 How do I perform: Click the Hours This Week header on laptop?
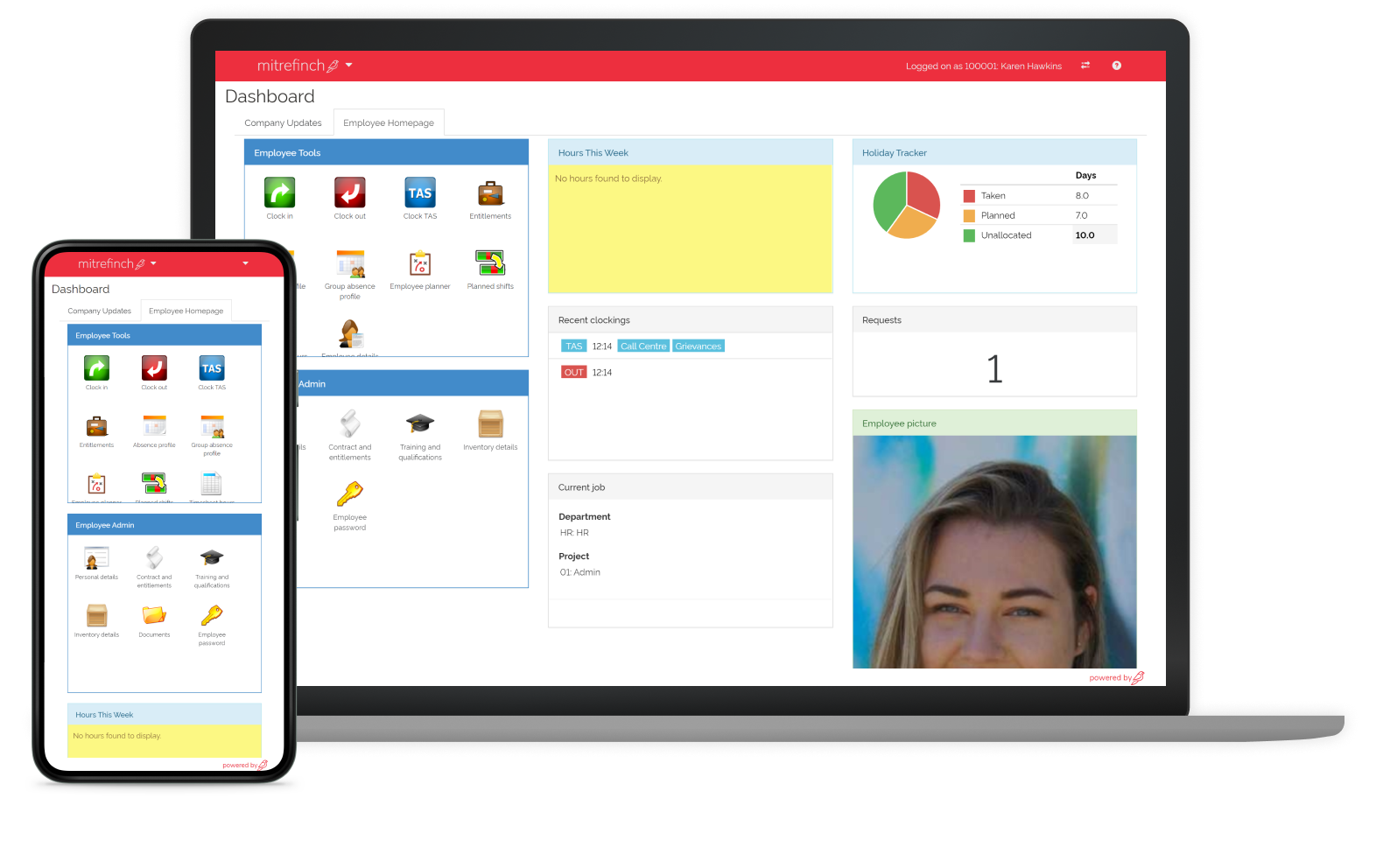[x=690, y=153]
